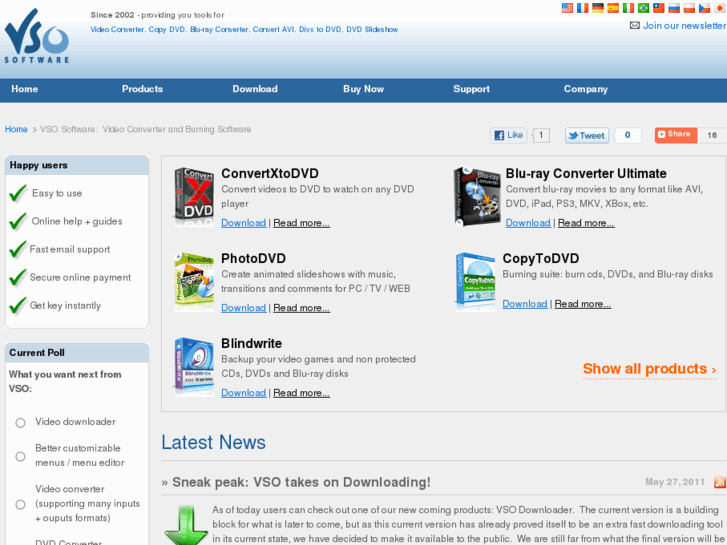The width and height of the screenshot is (727, 545).
Task: Click the Home breadcrumb link
Action: [16, 129]
